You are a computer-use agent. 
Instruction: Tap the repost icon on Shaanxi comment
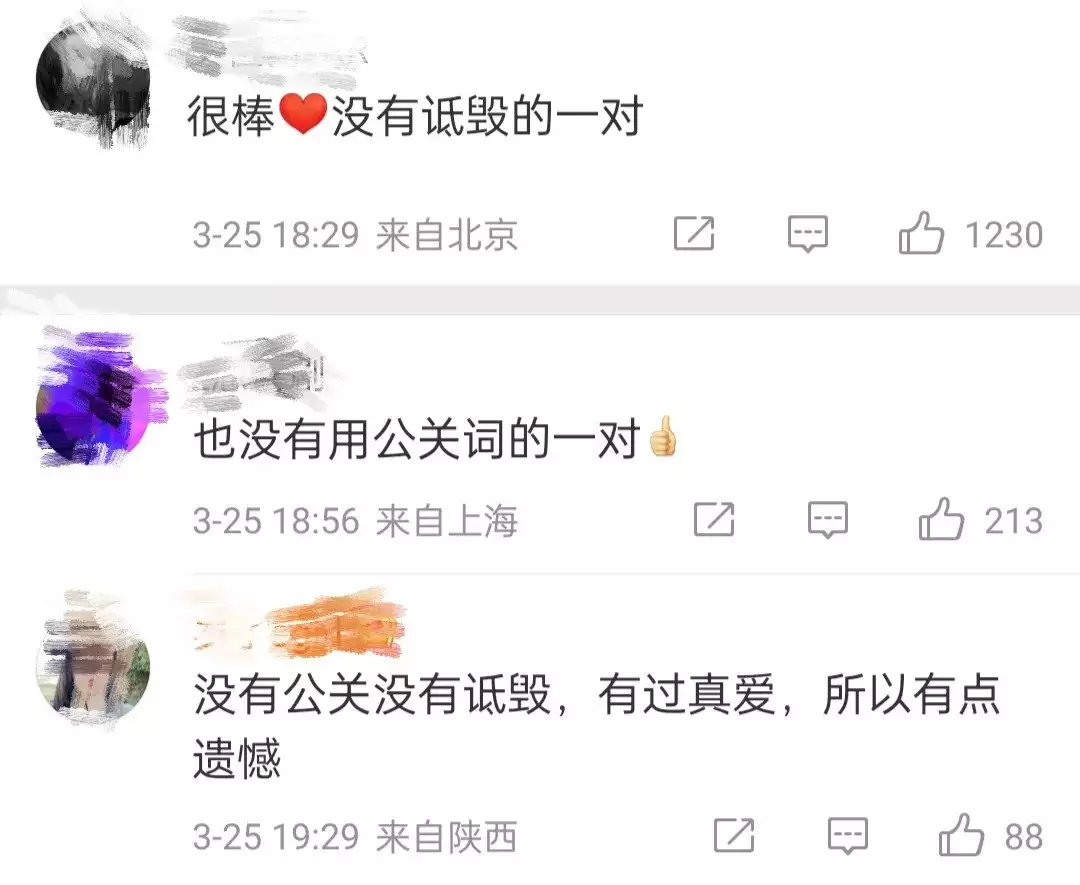[734, 836]
